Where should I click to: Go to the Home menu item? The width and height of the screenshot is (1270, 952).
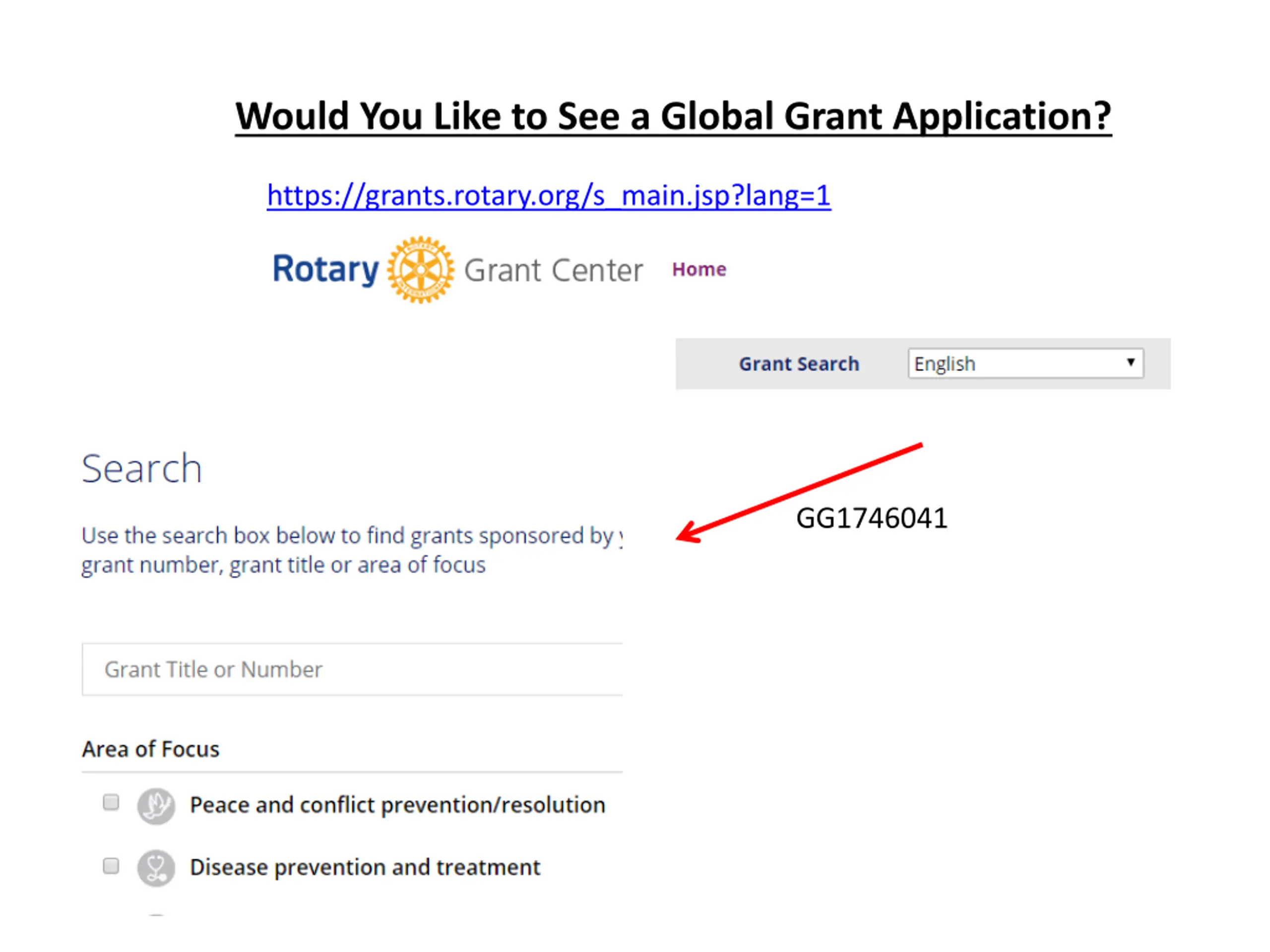click(698, 269)
